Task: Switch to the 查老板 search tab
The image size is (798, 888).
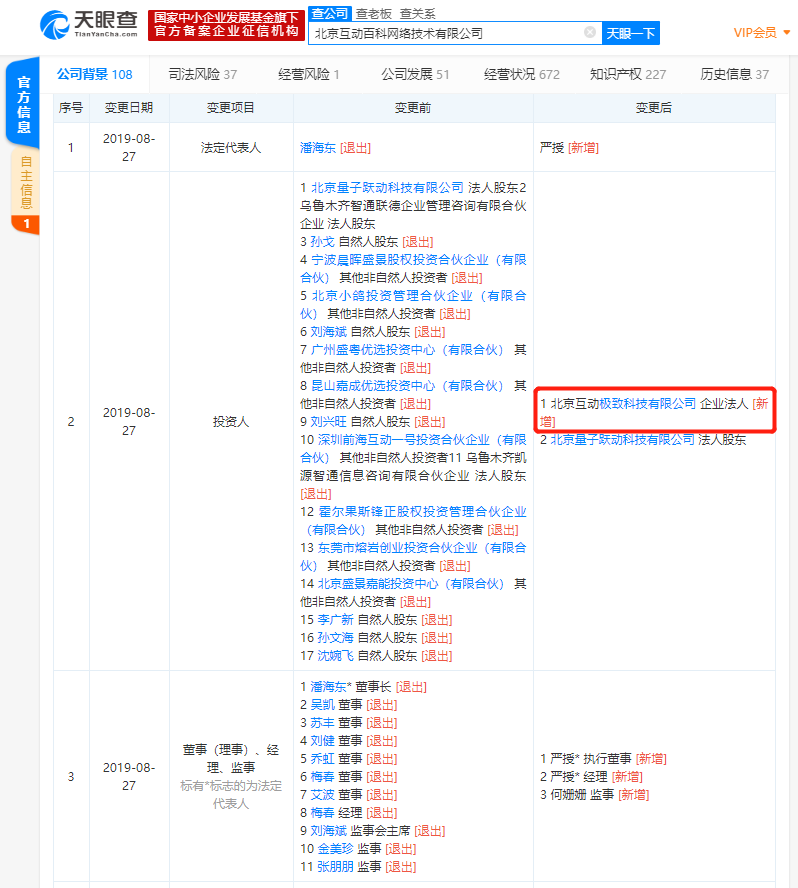Action: click(x=373, y=14)
